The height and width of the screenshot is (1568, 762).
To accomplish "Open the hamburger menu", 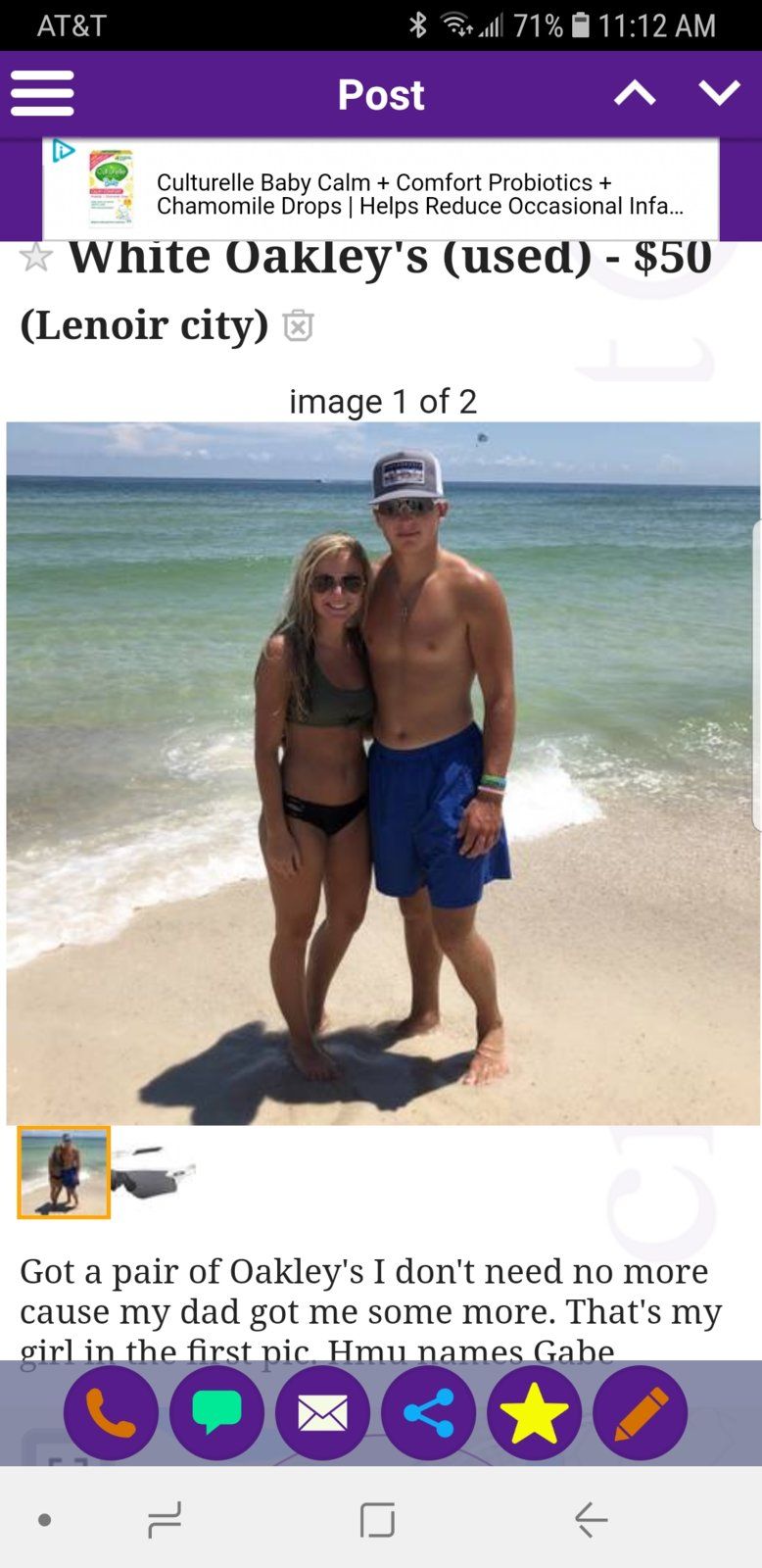I will [42, 94].
